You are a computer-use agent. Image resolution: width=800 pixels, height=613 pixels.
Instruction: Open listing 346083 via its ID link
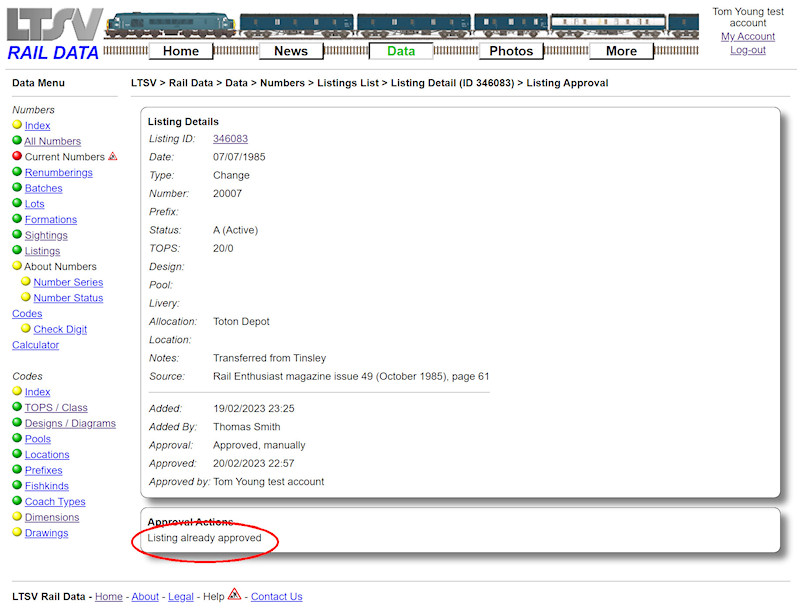[x=230, y=138]
